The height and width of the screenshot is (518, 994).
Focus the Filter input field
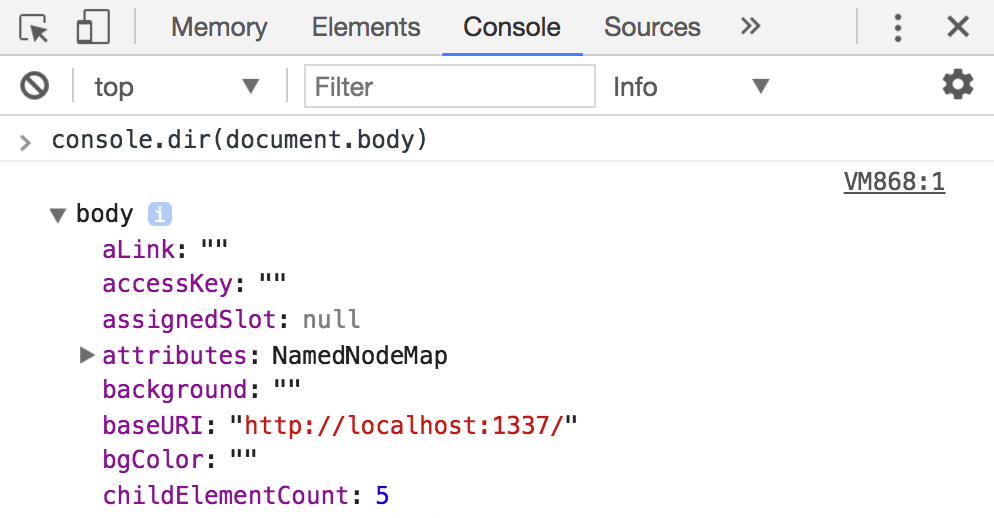coord(449,86)
